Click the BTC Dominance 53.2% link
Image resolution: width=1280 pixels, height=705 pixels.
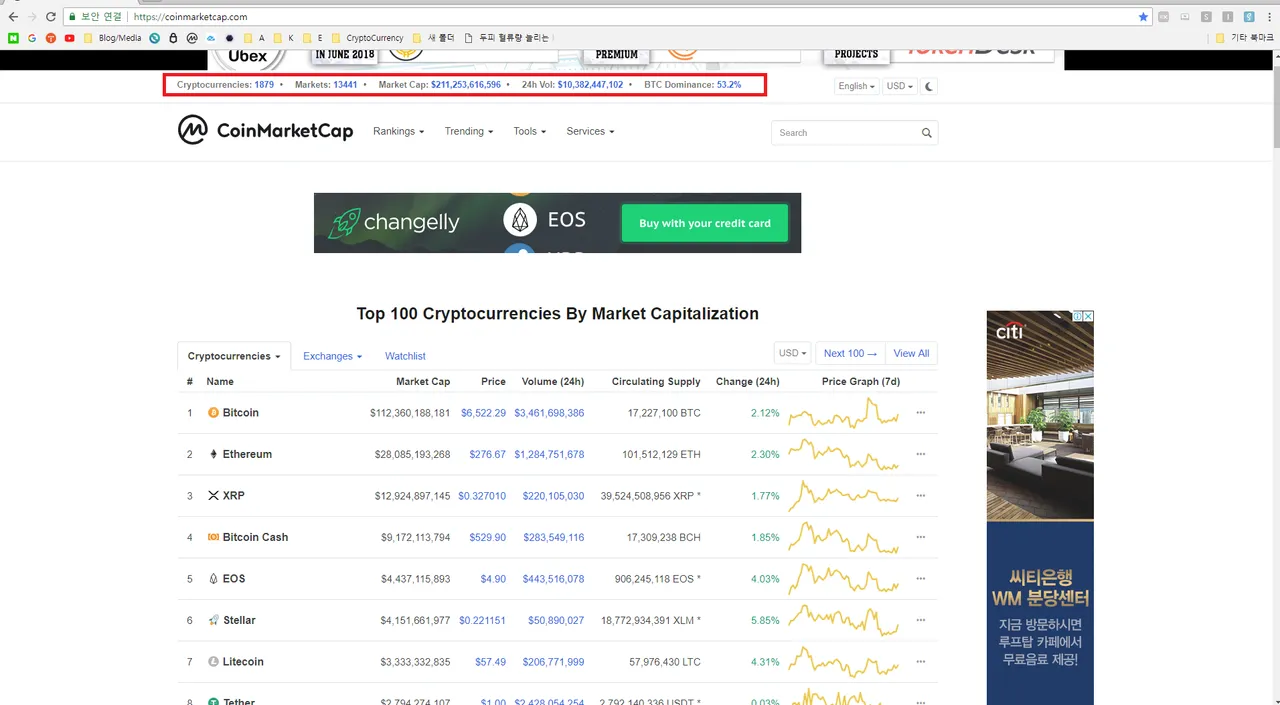pyautogui.click(x=729, y=85)
